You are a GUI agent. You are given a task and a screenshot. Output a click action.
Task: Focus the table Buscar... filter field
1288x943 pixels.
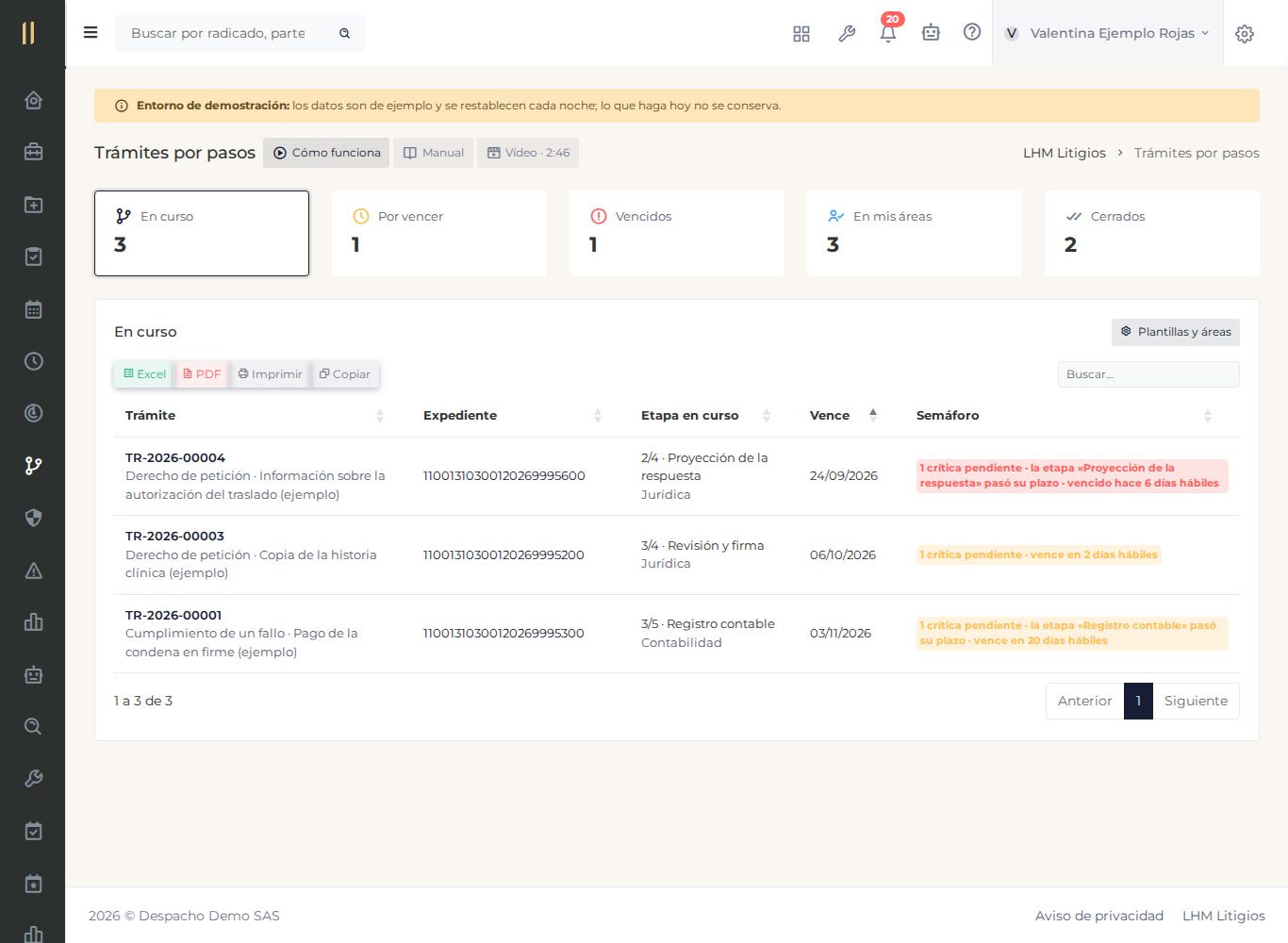1148,374
